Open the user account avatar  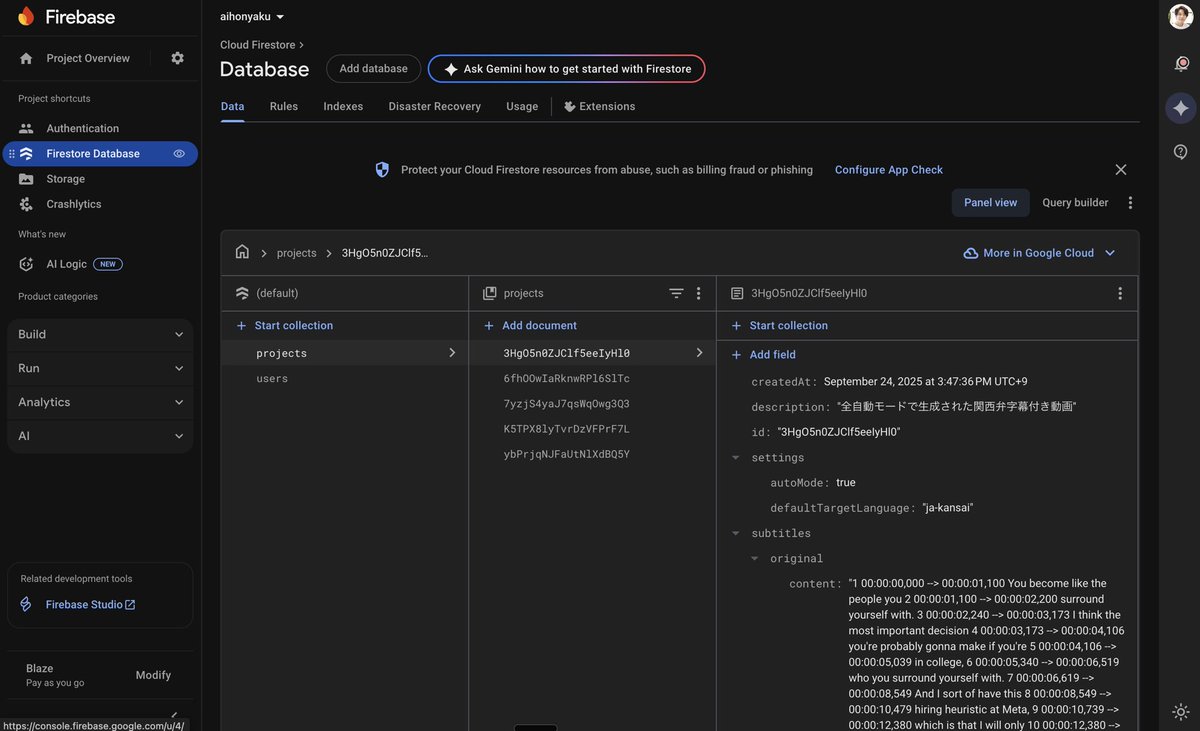1180,17
